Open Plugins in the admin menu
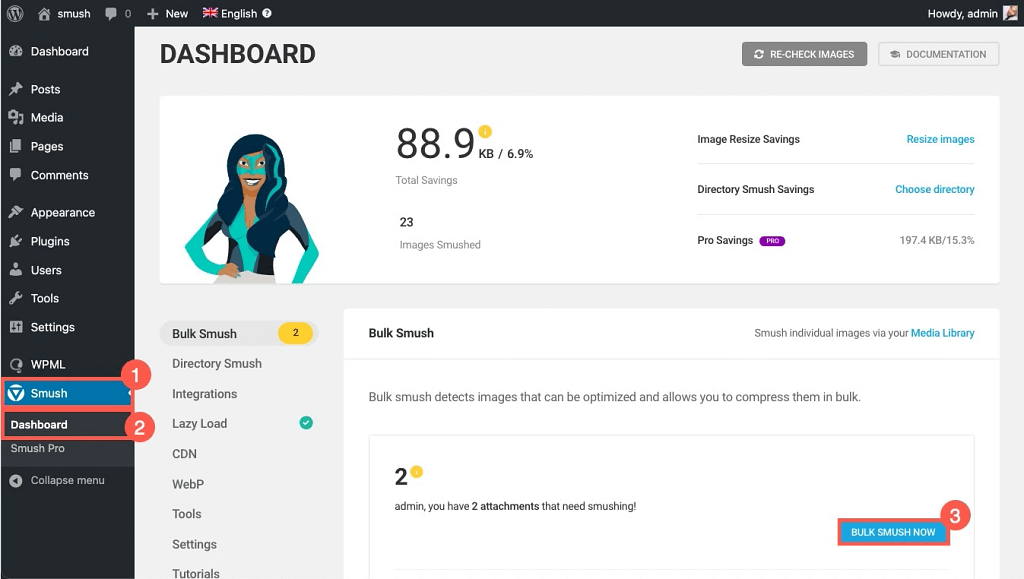 [50, 241]
